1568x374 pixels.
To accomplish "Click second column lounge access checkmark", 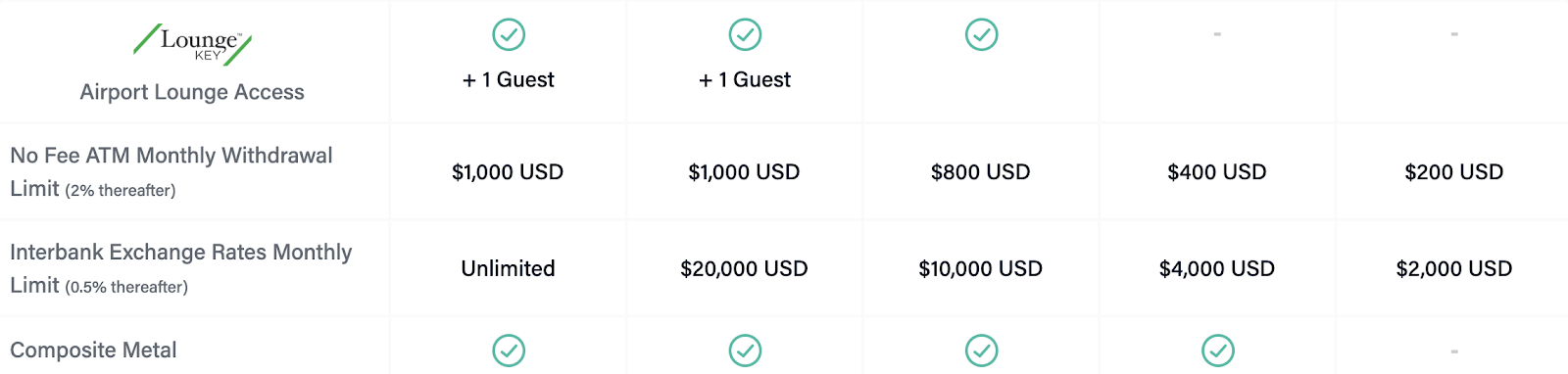I will (x=745, y=34).
